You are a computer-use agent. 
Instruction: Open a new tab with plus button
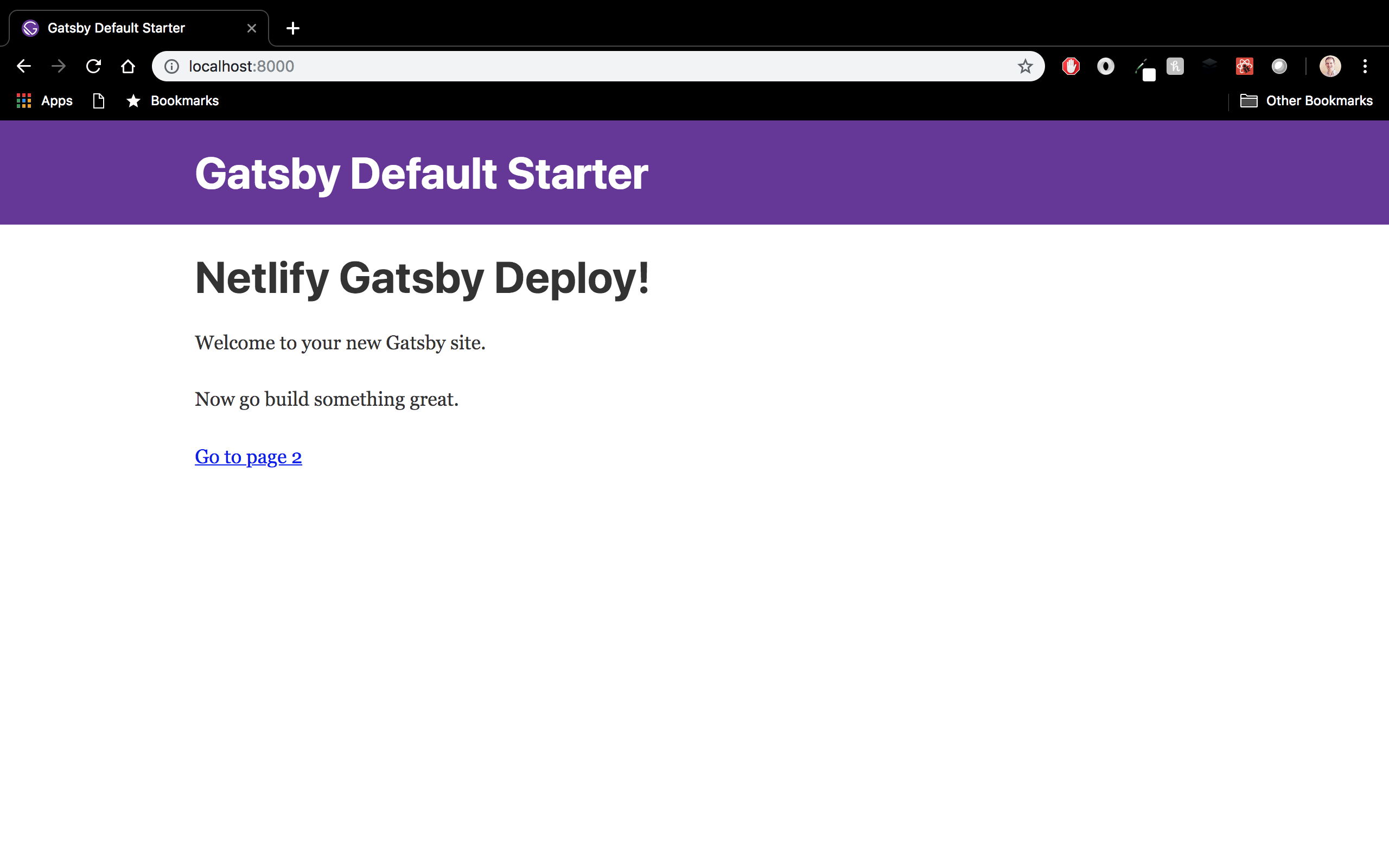[x=293, y=28]
